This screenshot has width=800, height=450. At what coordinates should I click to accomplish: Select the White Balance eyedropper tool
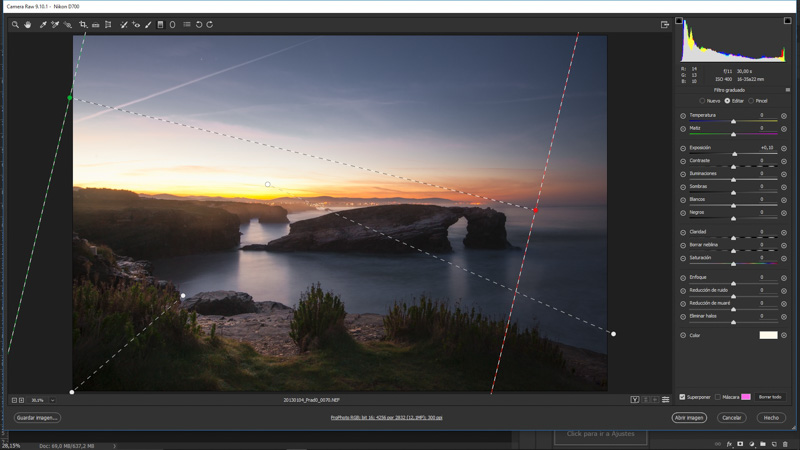pos(43,24)
